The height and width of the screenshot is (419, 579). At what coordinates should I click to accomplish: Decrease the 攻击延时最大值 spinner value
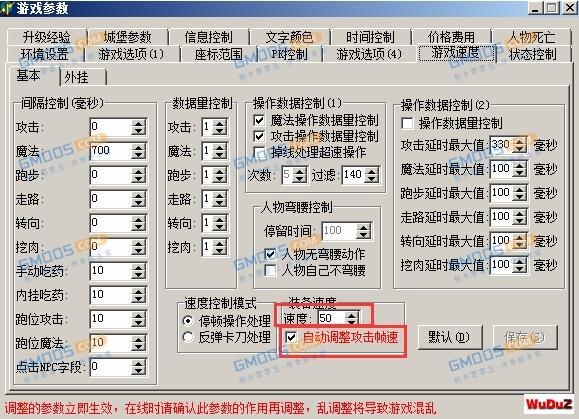pyautogui.click(x=520, y=148)
